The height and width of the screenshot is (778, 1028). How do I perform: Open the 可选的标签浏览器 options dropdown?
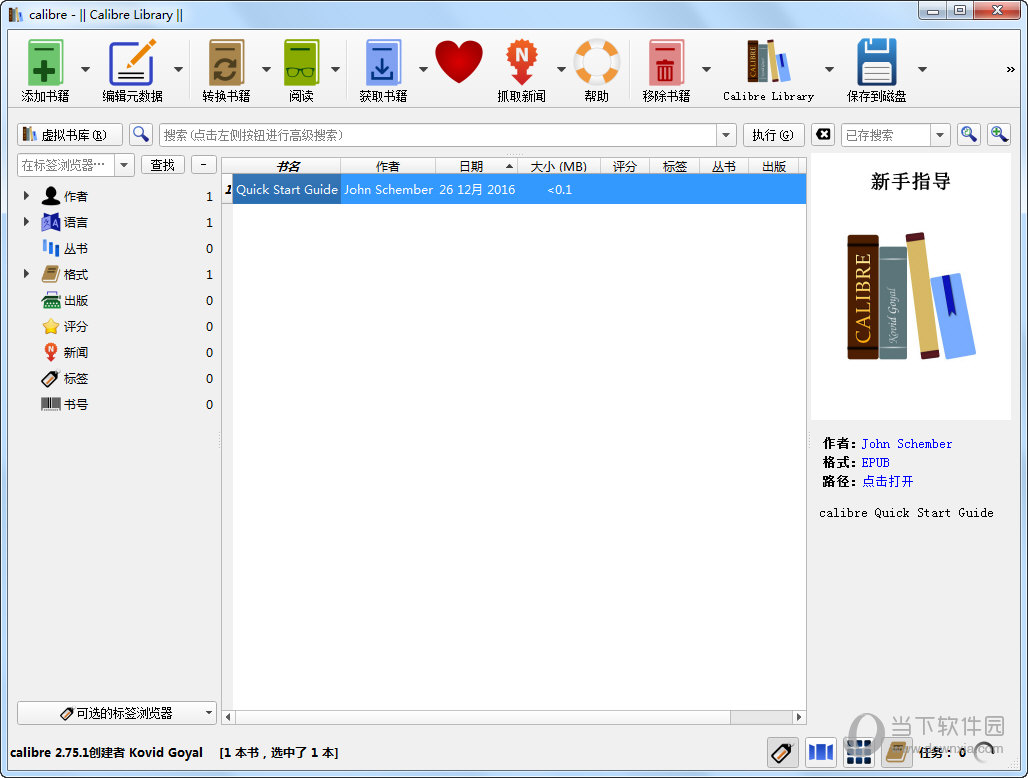(117, 712)
